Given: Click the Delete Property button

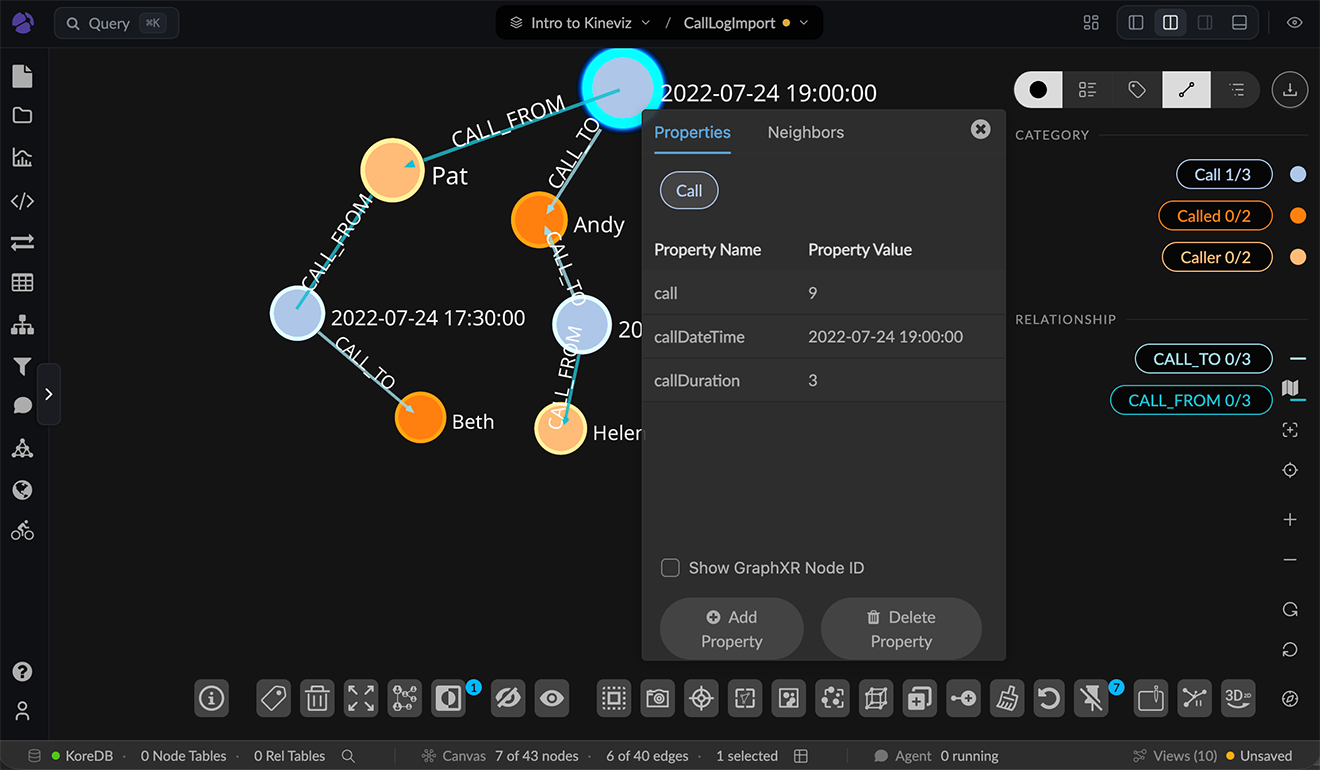Looking at the screenshot, I should click(901, 629).
